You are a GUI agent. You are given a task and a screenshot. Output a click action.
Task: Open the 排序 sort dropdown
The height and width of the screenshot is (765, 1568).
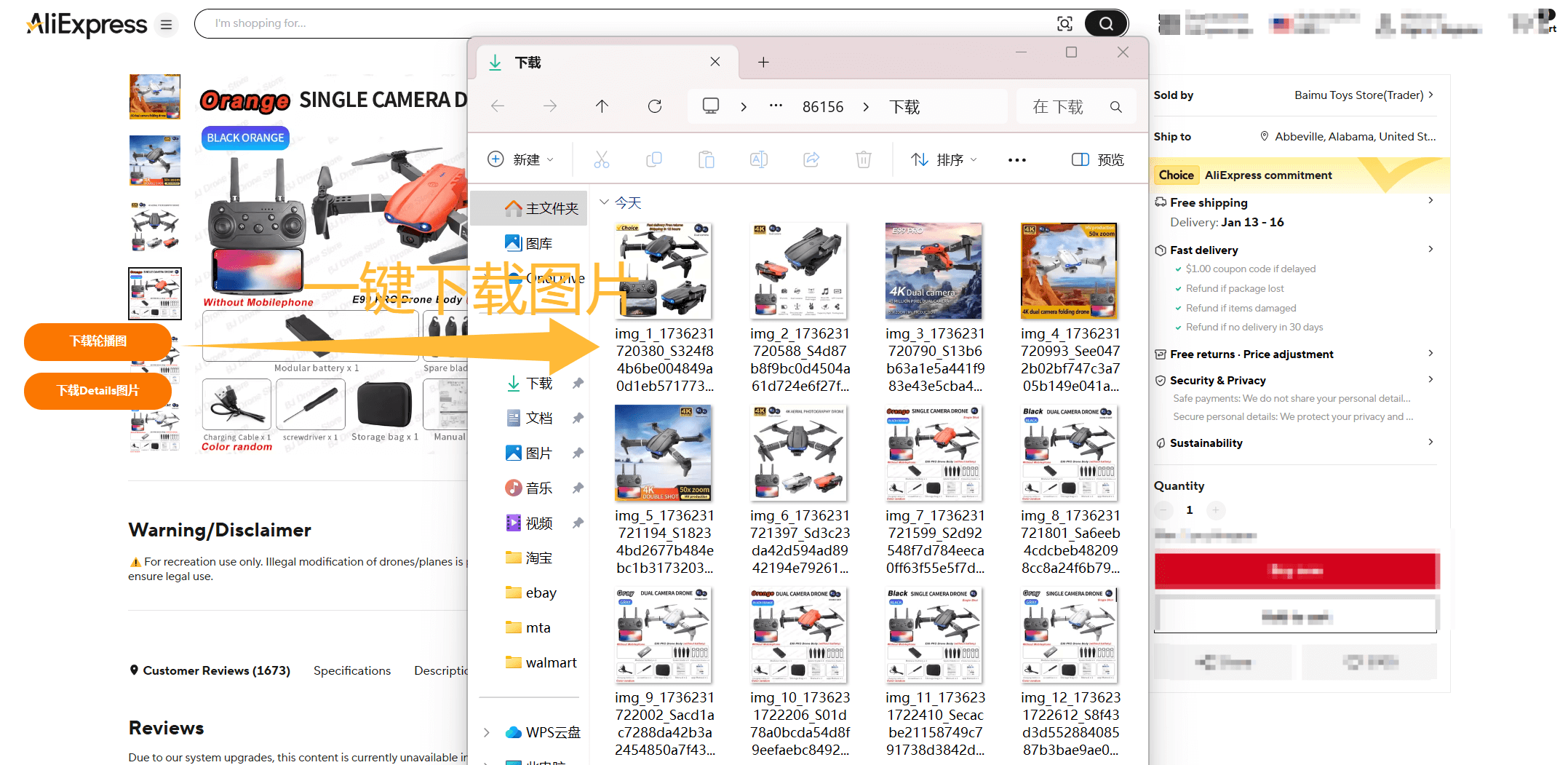click(x=944, y=159)
